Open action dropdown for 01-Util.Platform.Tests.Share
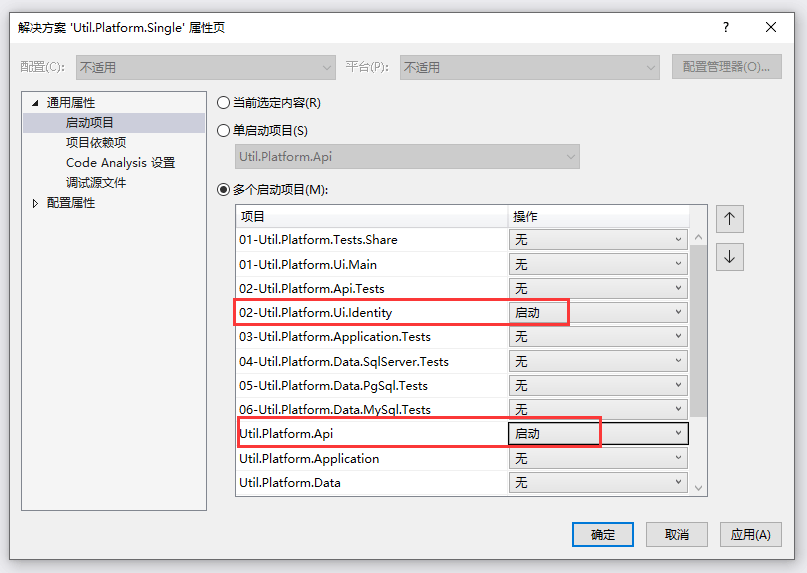The width and height of the screenshot is (807, 573). coord(598,240)
